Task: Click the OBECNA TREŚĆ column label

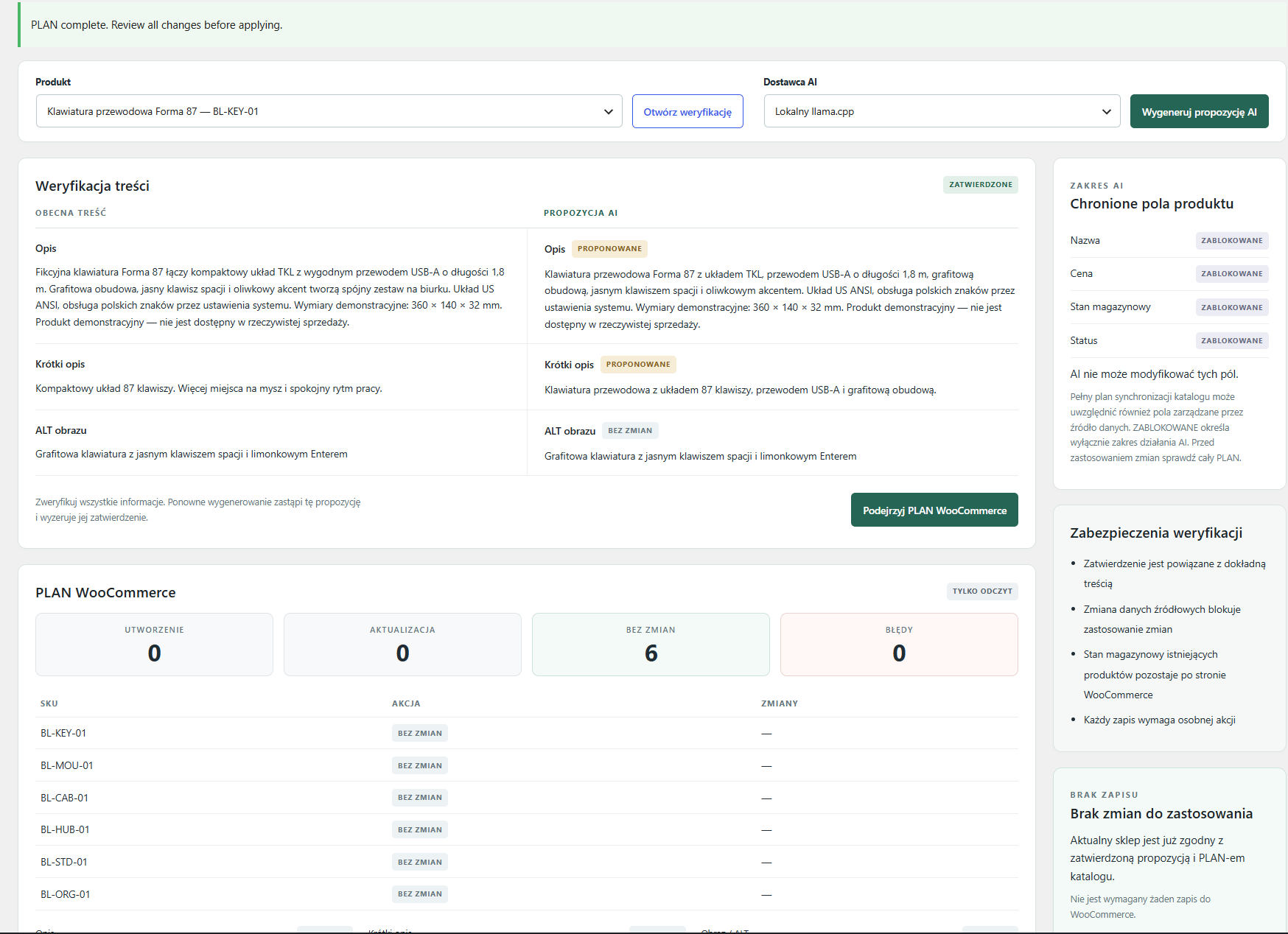Action: (71, 213)
